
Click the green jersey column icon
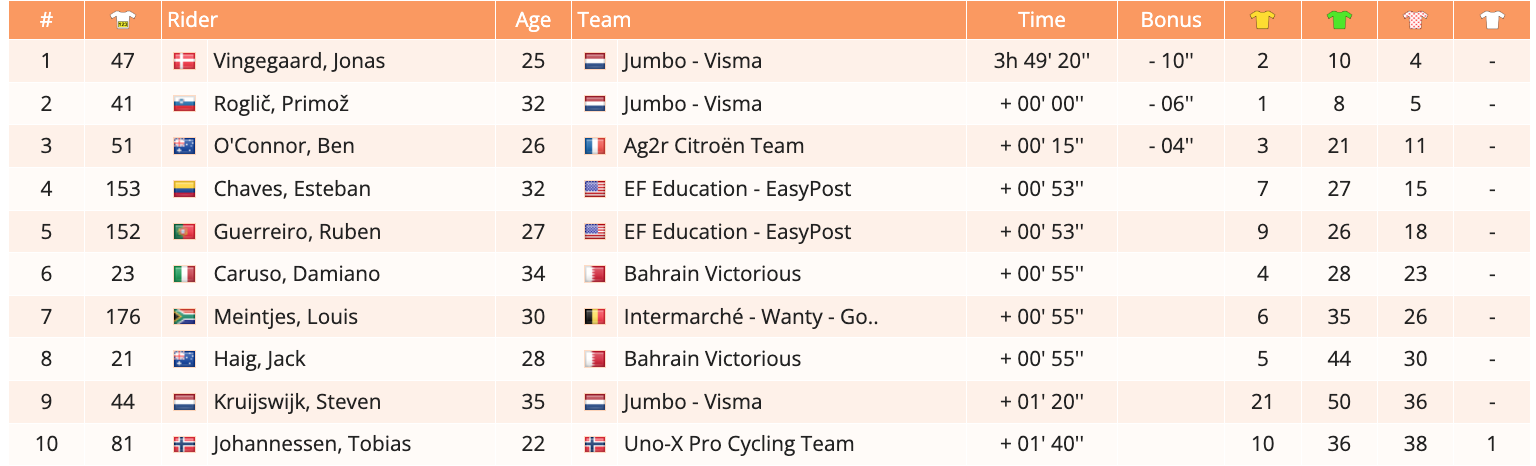[1339, 20]
